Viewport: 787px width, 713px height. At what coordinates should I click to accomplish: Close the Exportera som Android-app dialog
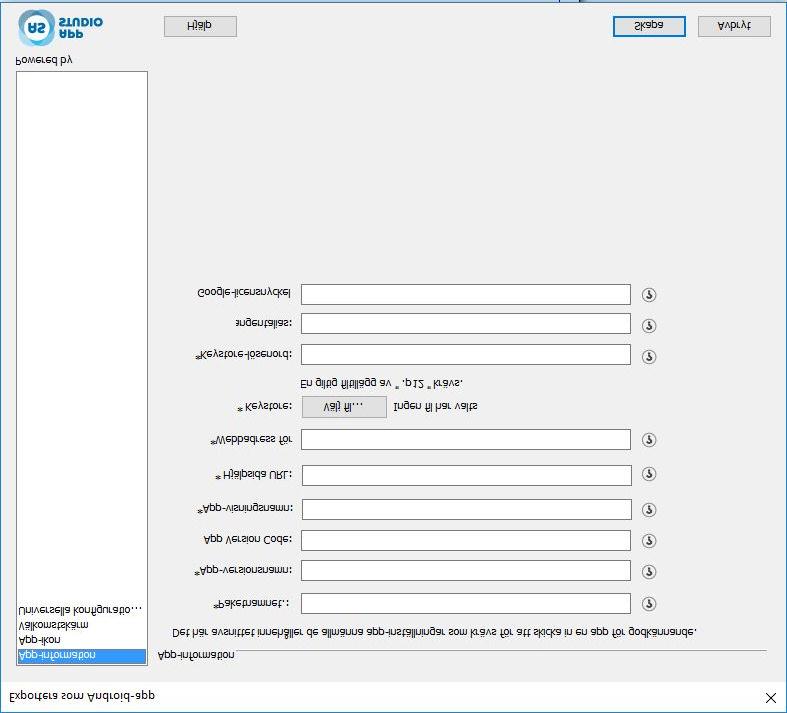(771, 698)
